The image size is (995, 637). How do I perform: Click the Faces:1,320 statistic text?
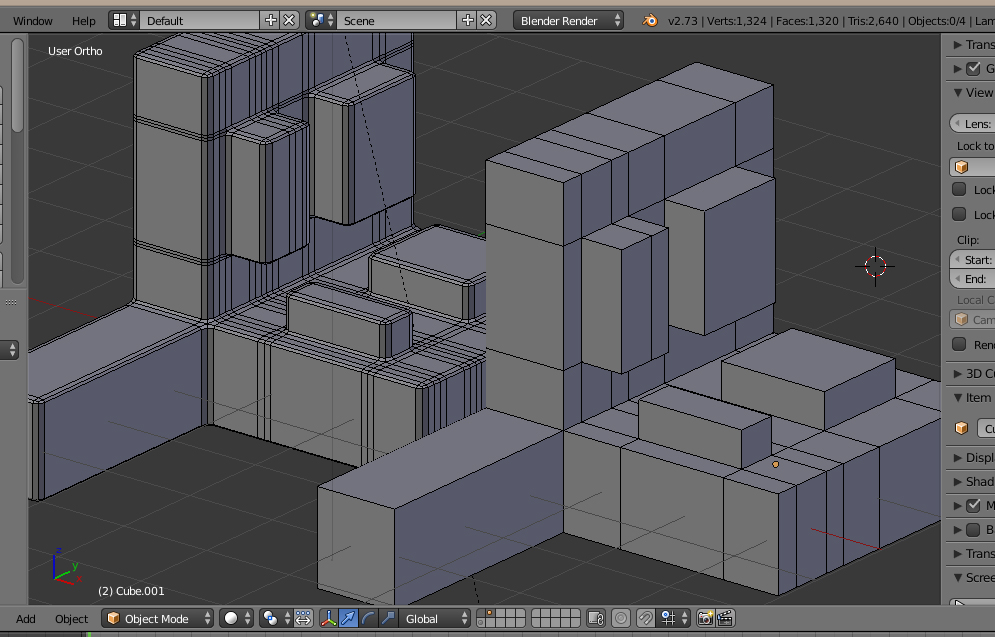click(807, 21)
